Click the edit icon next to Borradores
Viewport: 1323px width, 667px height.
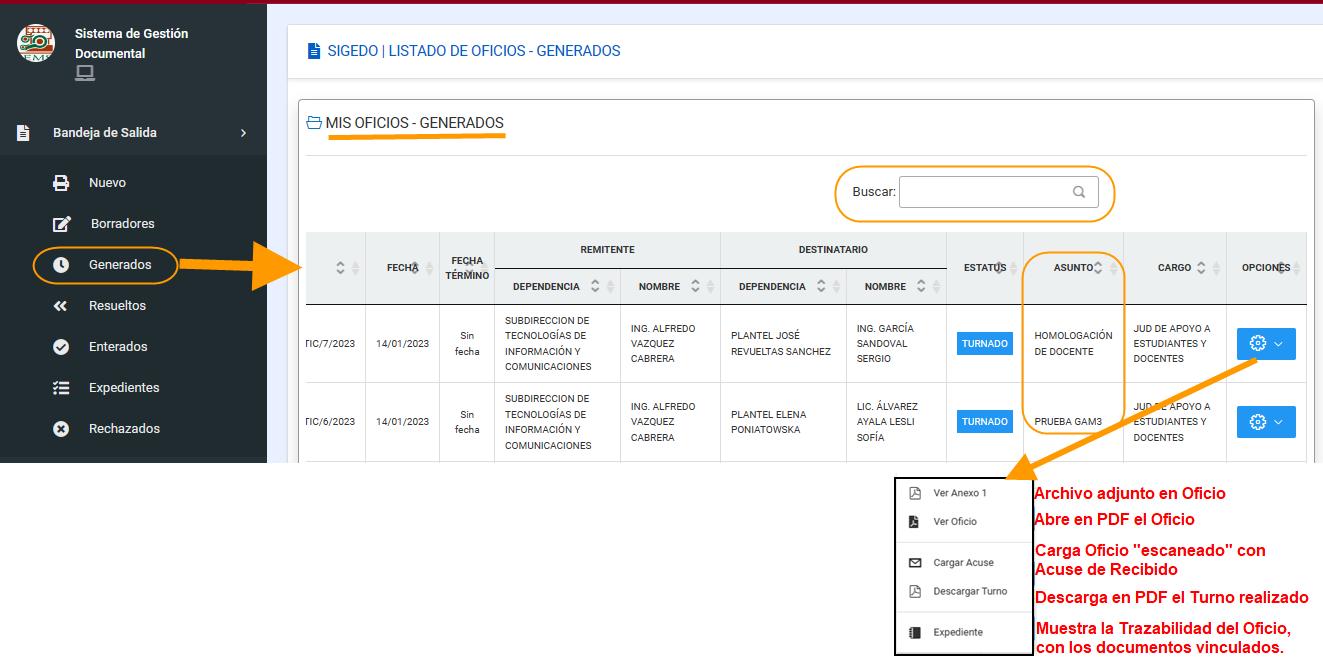[x=61, y=224]
